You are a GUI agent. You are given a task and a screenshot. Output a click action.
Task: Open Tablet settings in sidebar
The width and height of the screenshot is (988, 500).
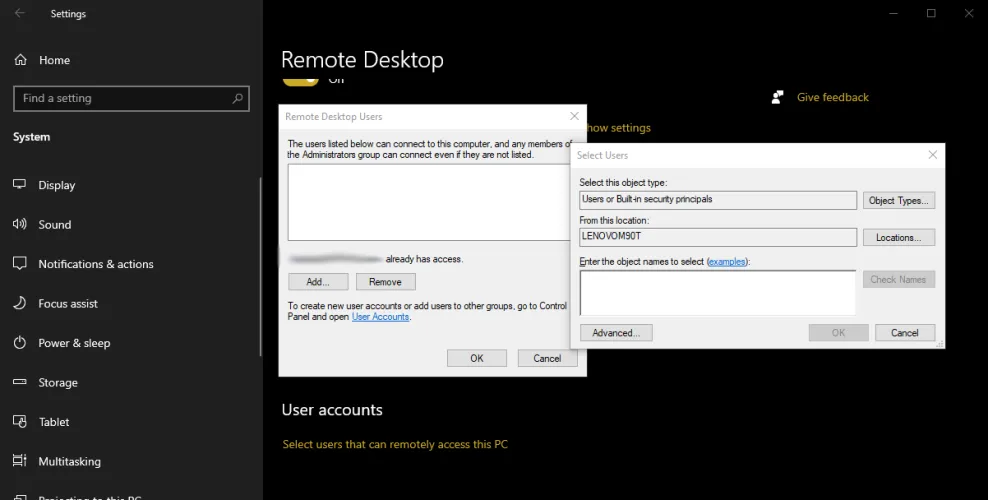click(54, 422)
